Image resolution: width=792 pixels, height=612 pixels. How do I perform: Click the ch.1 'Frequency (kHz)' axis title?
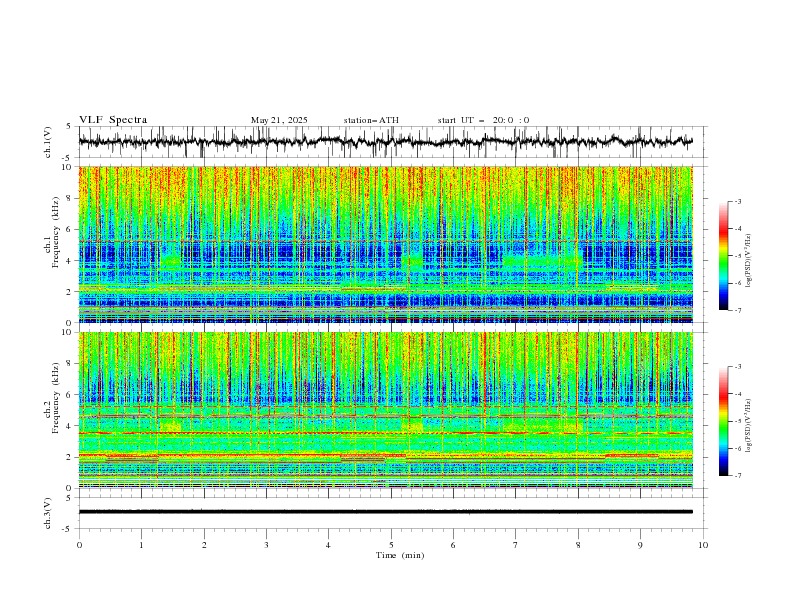tap(56, 230)
